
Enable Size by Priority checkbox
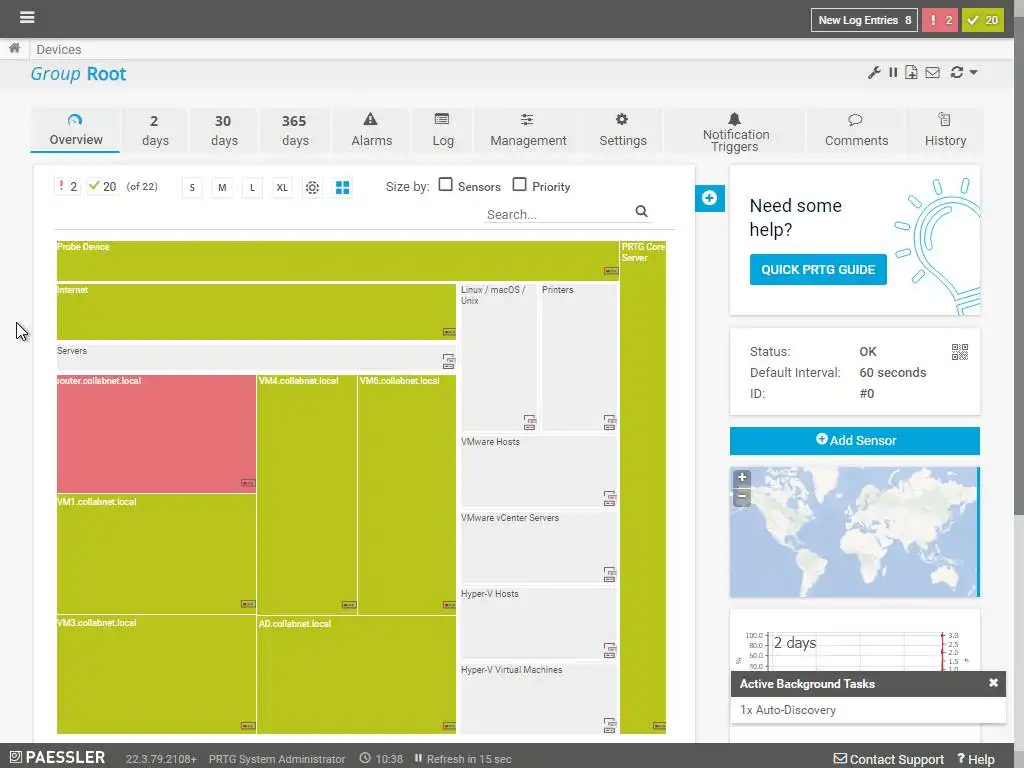(519, 185)
